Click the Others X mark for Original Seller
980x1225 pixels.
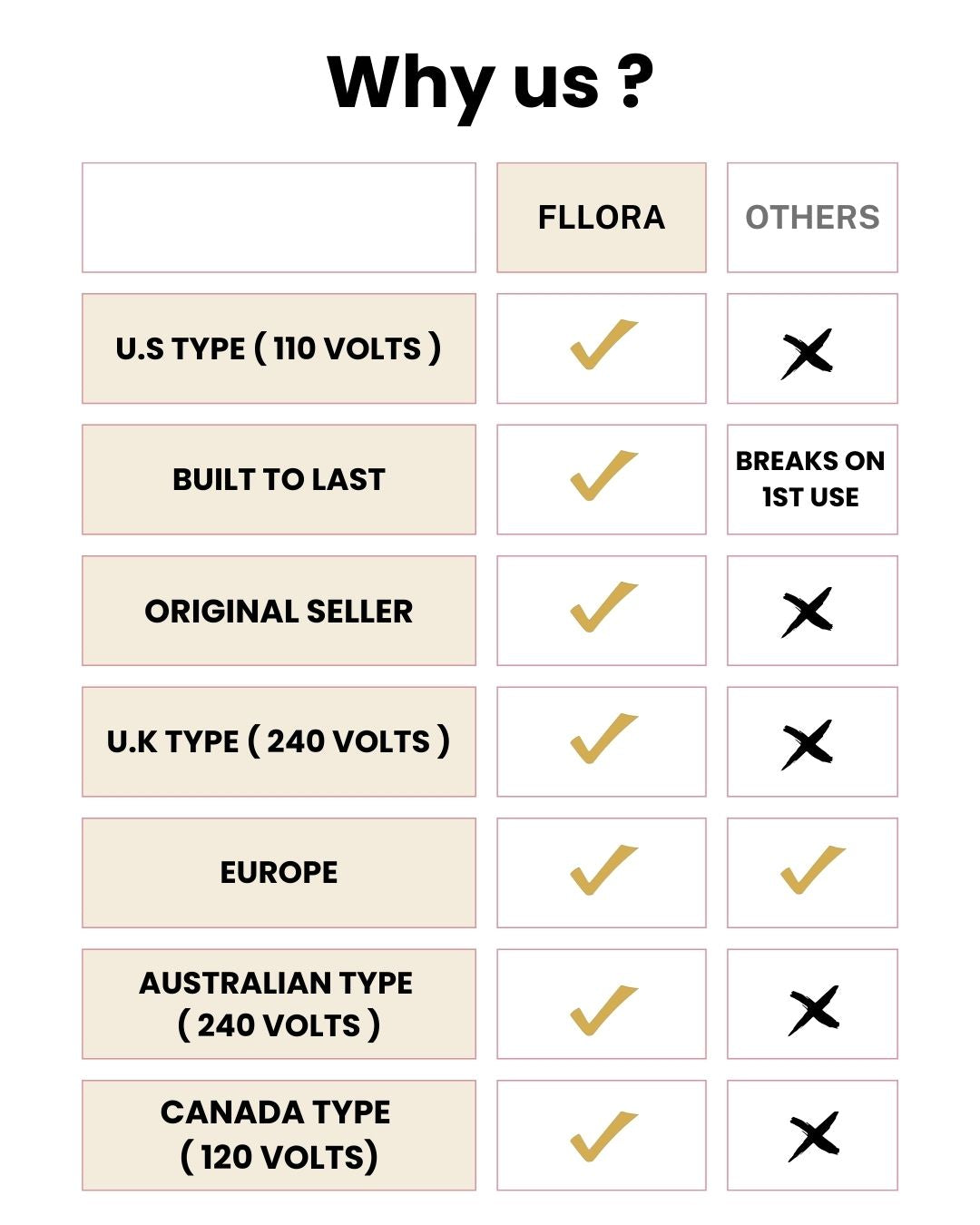pos(807,612)
